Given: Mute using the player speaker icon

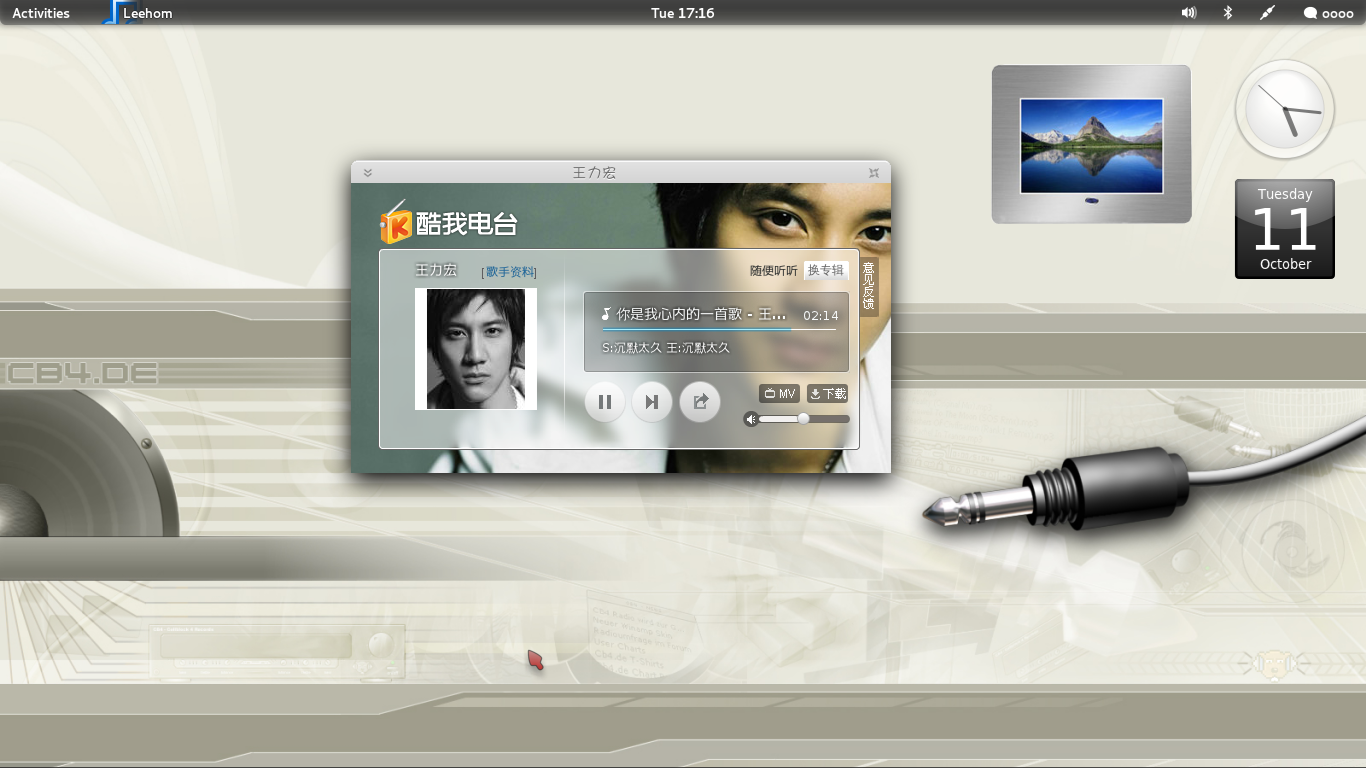Looking at the screenshot, I should tap(751, 419).
